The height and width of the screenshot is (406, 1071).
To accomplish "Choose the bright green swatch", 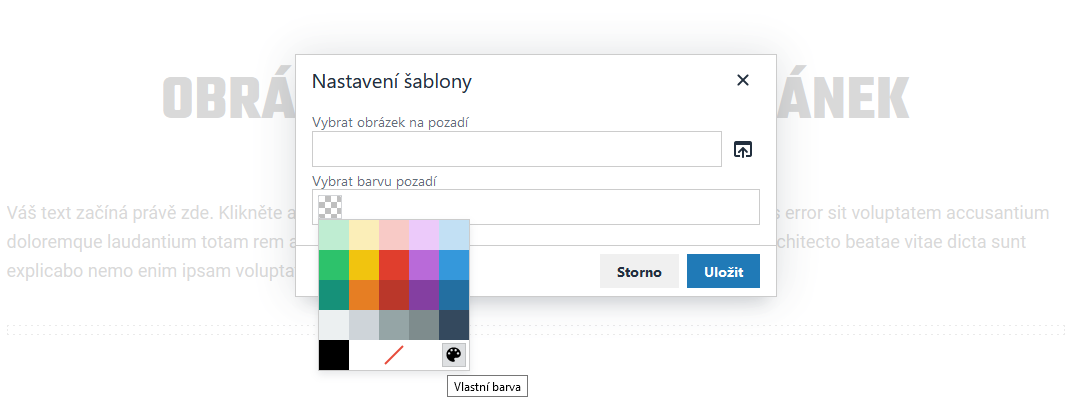I will pyautogui.click(x=334, y=265).
